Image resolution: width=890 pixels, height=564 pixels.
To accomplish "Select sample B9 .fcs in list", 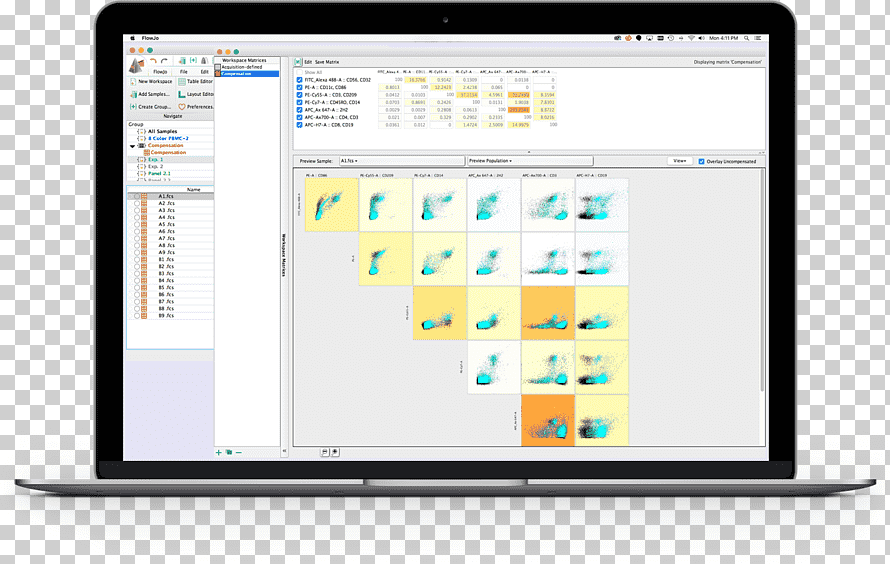I will click(166, 315).
